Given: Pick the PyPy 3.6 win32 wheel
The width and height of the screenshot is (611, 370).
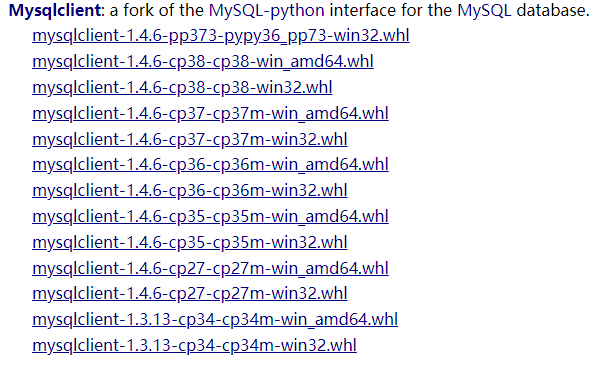Looking at the screenshot, I should 221,36.
